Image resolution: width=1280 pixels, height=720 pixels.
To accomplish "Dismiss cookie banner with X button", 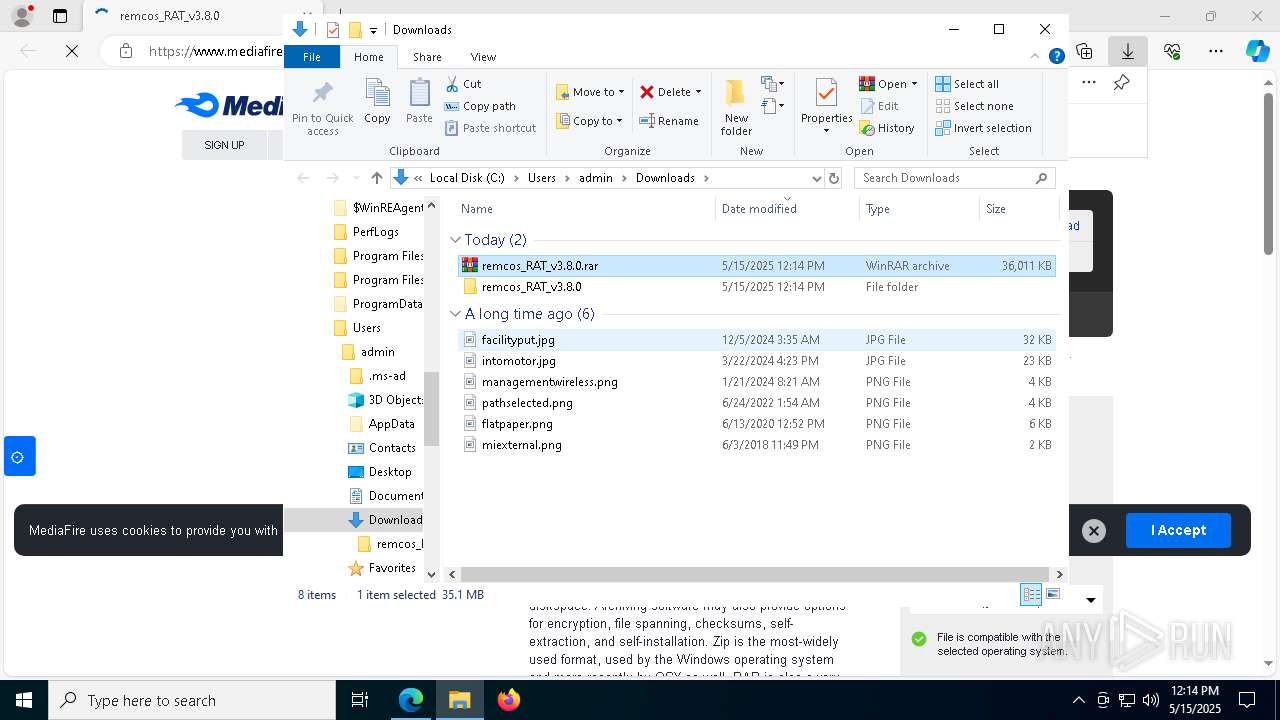I will tap(1094, 531).
